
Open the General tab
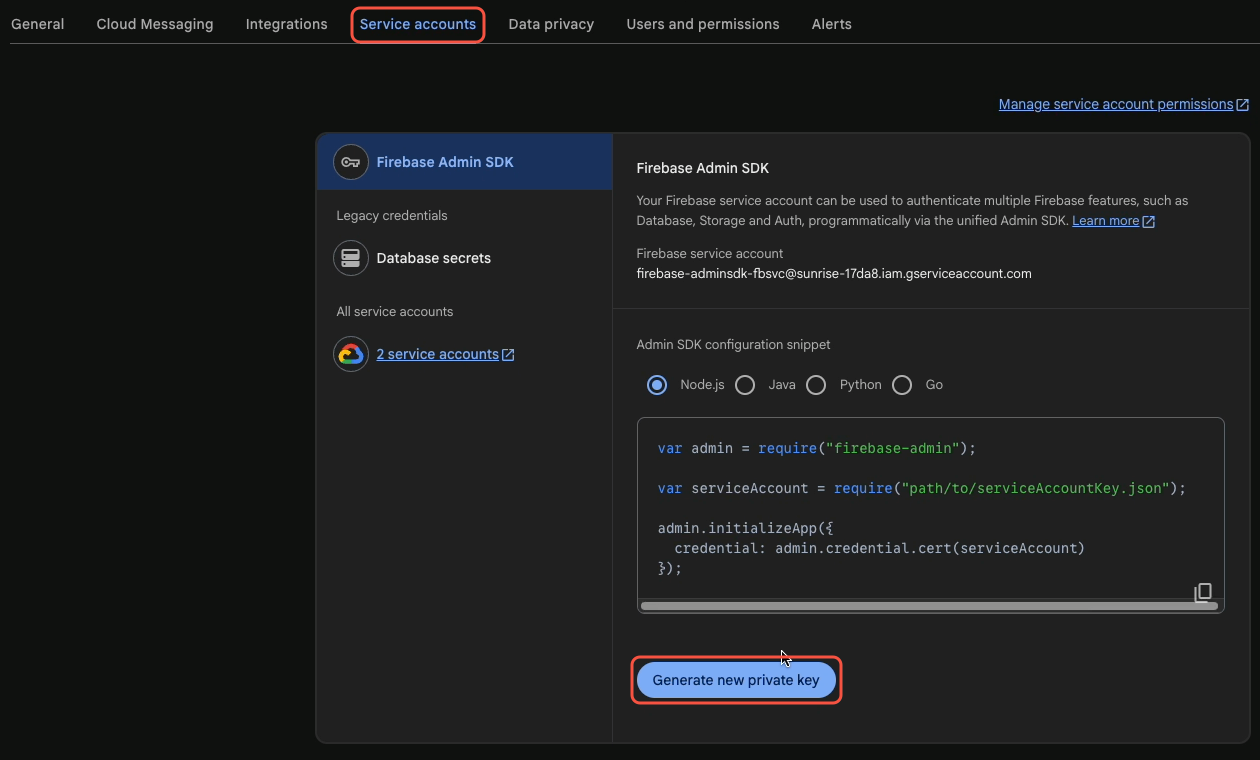(x=38, y=24)
